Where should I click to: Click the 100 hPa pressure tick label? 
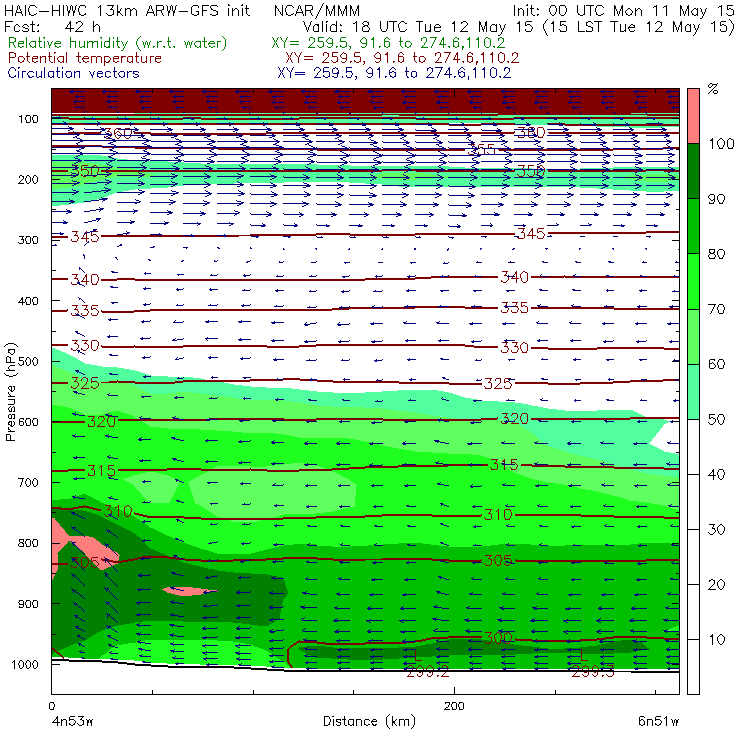[x=28, y=119]
